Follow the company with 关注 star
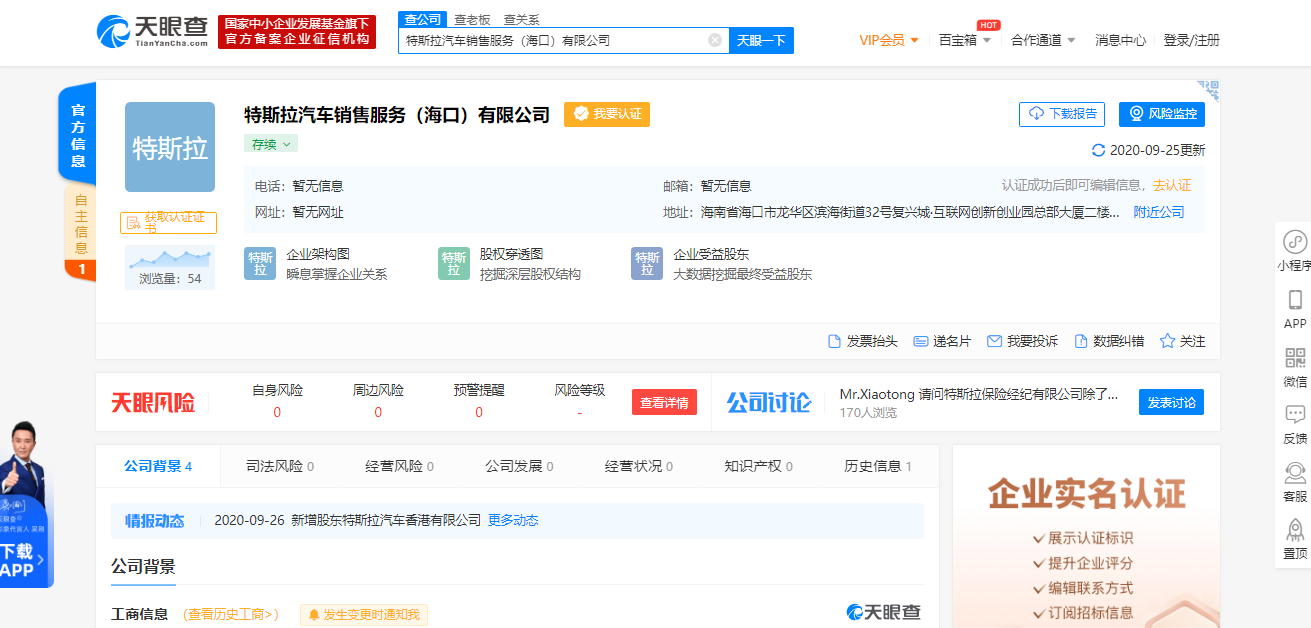The height and width of the screenshot is (628, 1311). (1182, 341)
